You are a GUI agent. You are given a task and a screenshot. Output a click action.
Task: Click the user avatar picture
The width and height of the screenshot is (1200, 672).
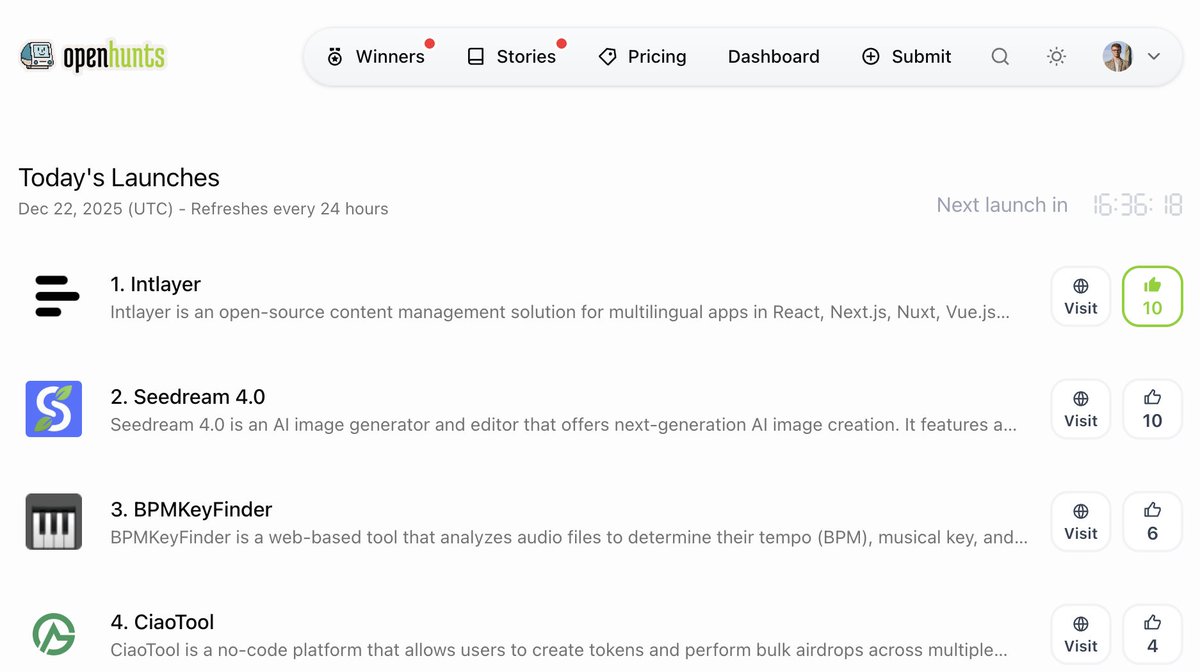tap(1118, 57)
